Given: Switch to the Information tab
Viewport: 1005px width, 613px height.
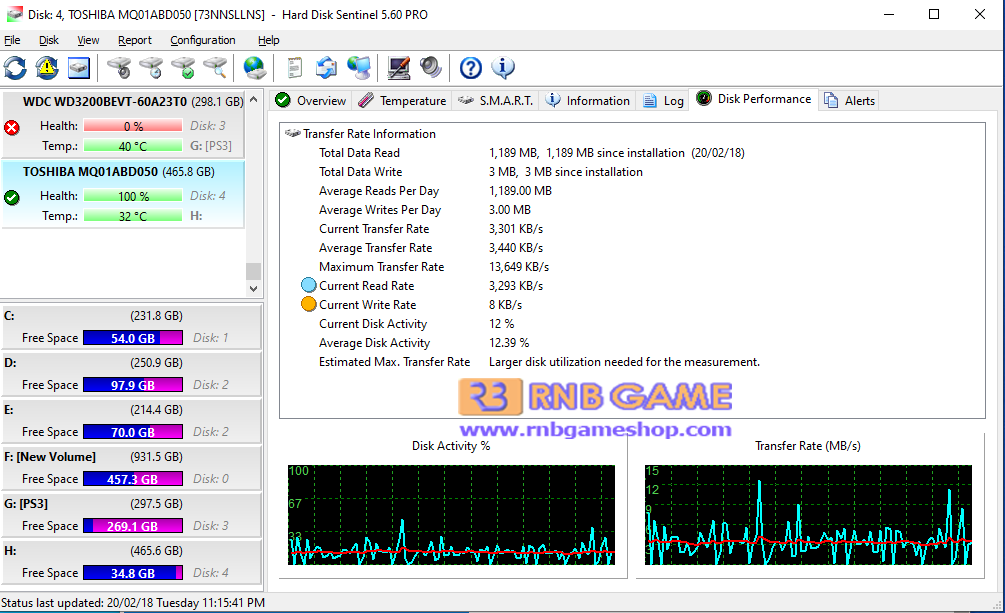Looking at the screenshot, I should click(x=588, y=101).
